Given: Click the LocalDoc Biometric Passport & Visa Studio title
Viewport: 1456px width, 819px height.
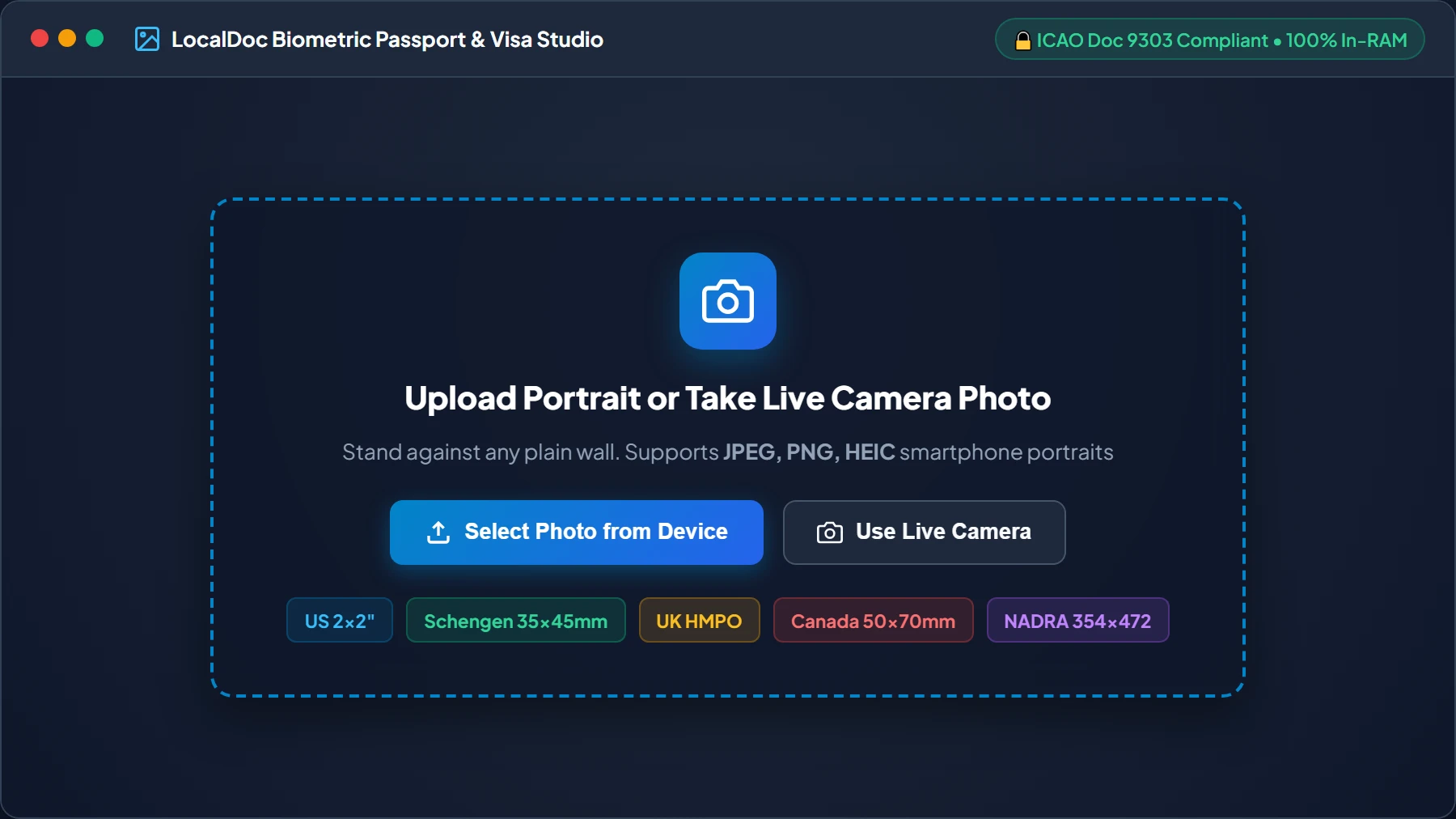Looking at the screenshot, I should coord(387,40).
